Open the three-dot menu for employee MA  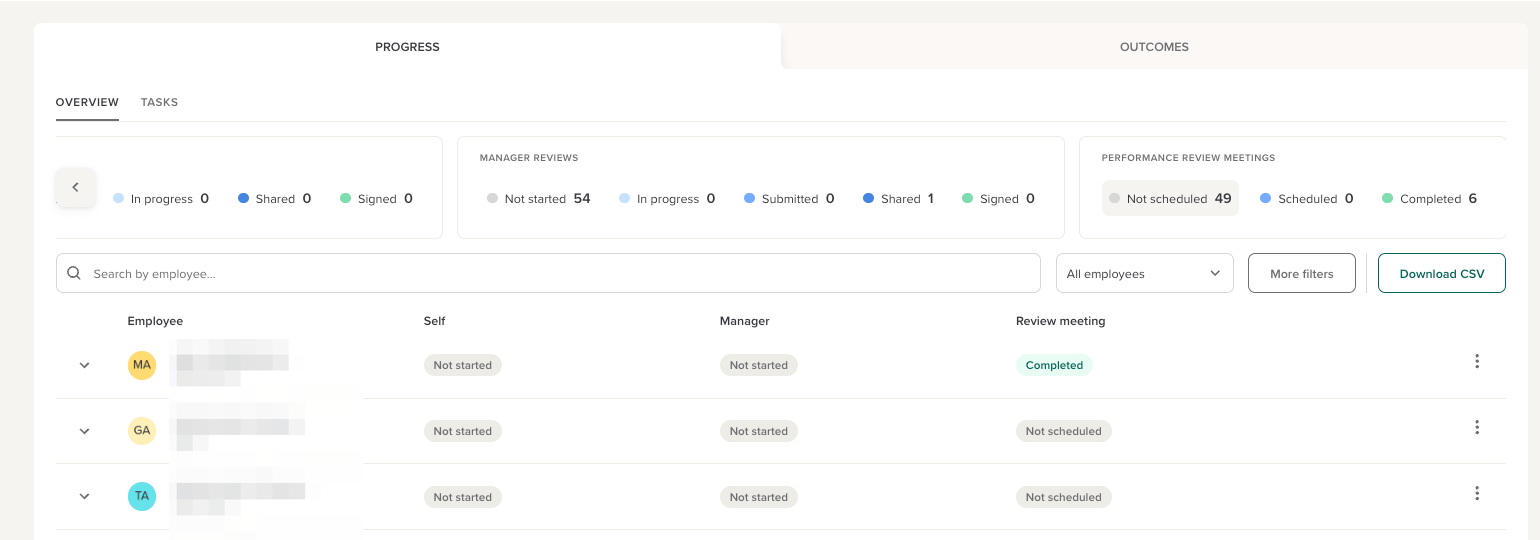(1476, 362)
